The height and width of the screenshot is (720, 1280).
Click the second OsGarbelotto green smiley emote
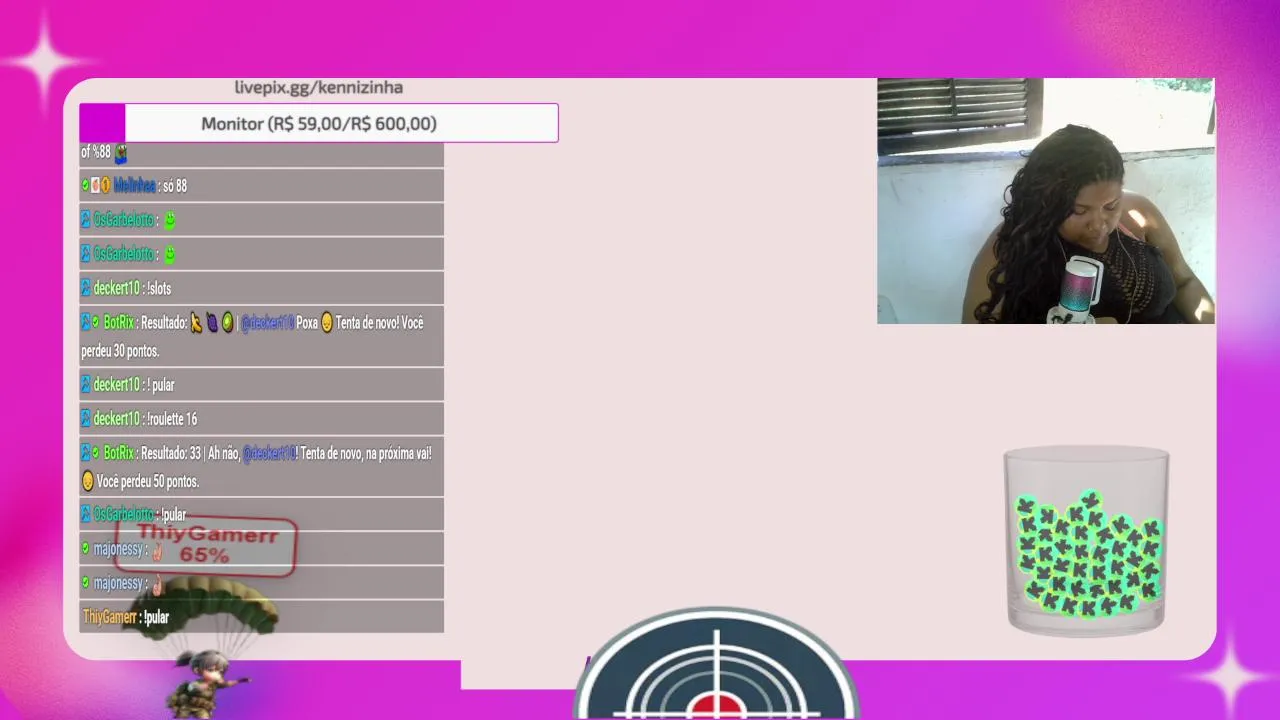pyautogui.click(x=170, y=255)
